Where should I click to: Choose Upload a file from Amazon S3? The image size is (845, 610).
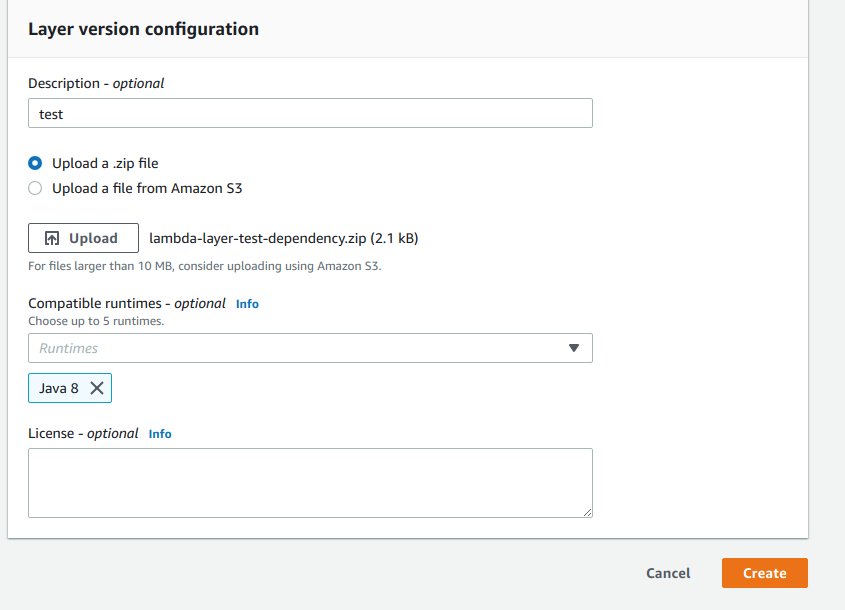coord(36,188)
